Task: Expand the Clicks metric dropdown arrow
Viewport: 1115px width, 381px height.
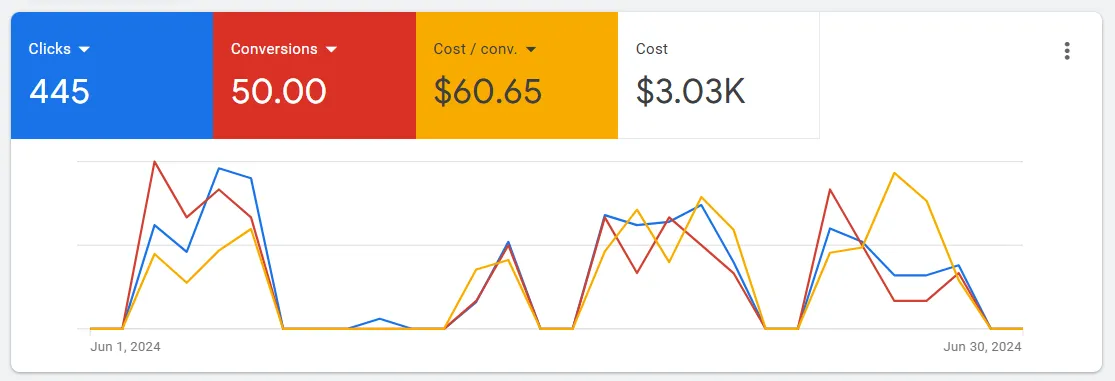Action: coord(85,49)
